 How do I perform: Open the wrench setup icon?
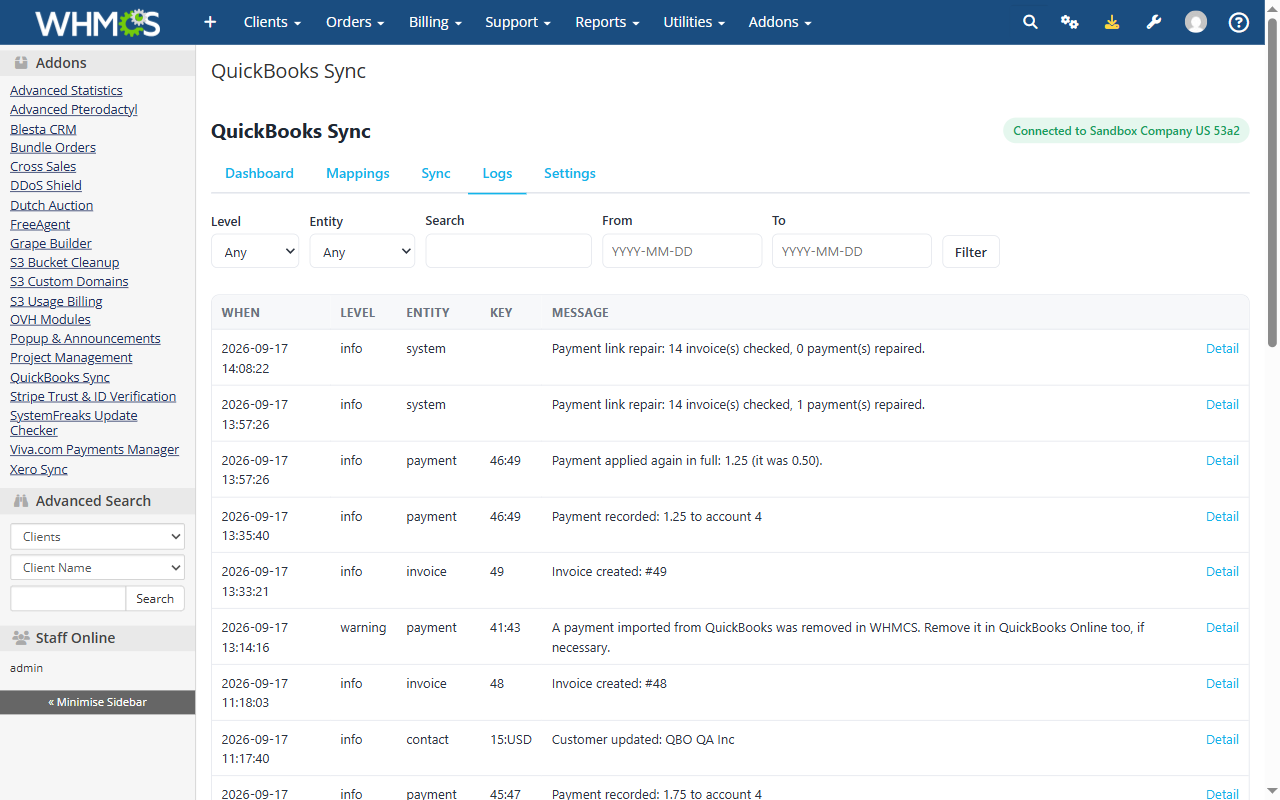pyautogui.click(x=1154, y=22)
